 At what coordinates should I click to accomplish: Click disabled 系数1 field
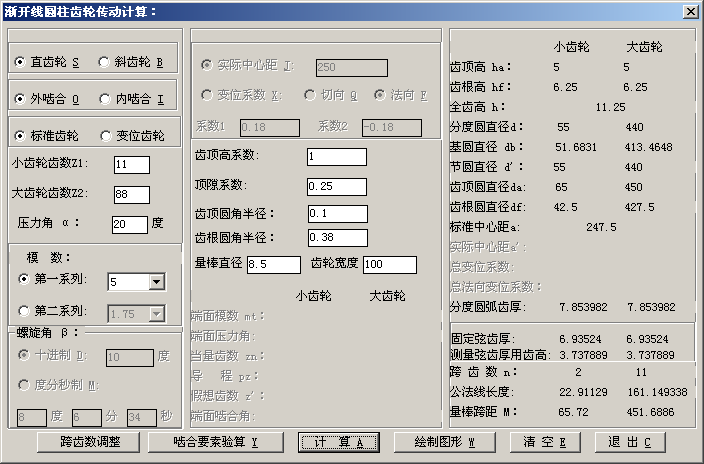(x=270, y=128)
